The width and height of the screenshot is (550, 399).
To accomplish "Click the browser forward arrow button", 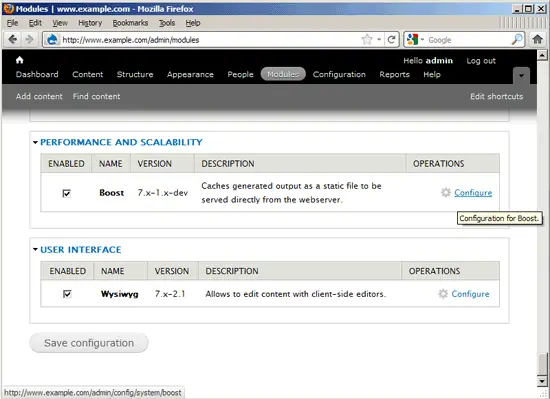I will pyautogui.click(x=29, y=39).
